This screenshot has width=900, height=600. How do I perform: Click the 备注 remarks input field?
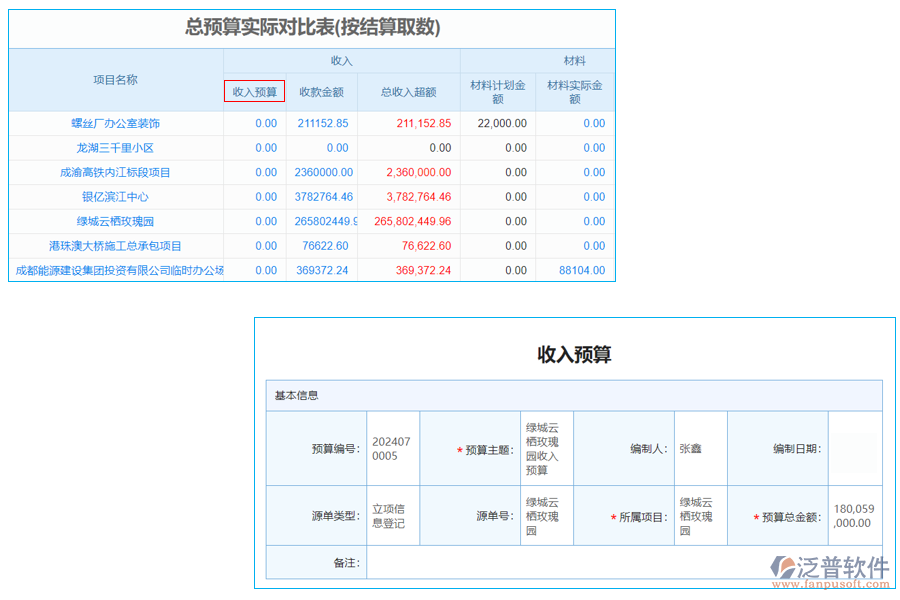click(x=550, y=563)
